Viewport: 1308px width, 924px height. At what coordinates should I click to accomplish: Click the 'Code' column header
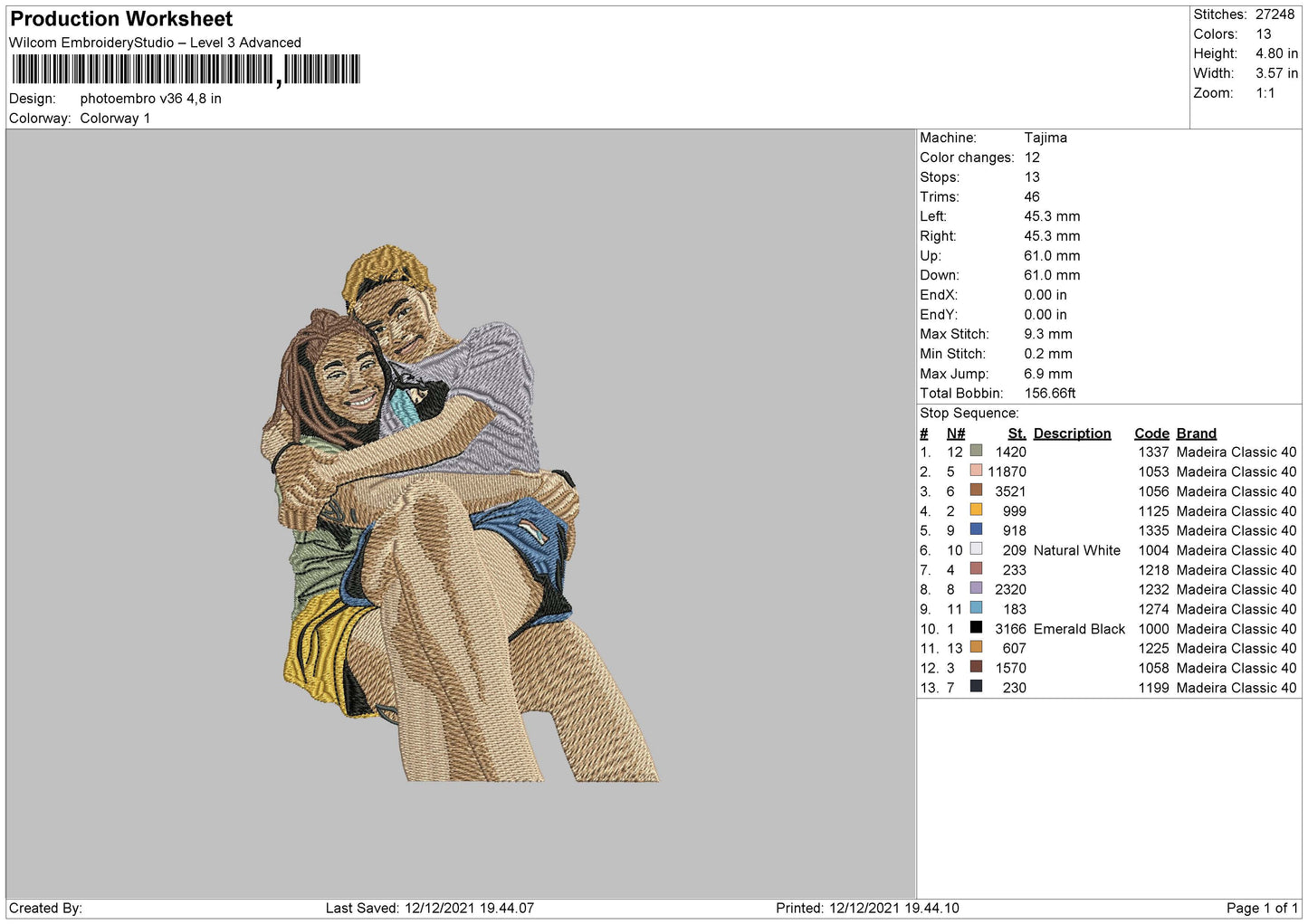[x=1151, y=433]
